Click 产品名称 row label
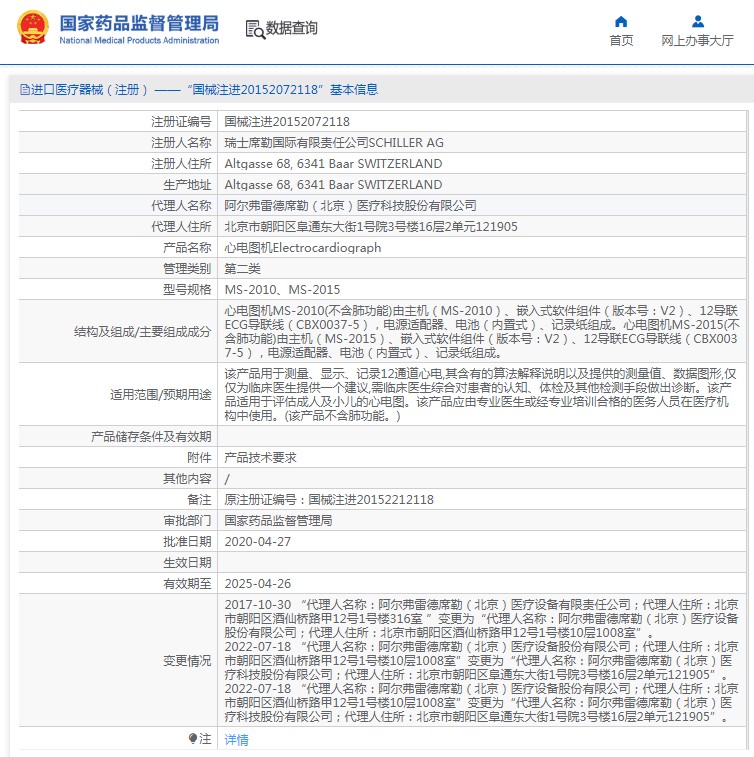 pos(187,248)
